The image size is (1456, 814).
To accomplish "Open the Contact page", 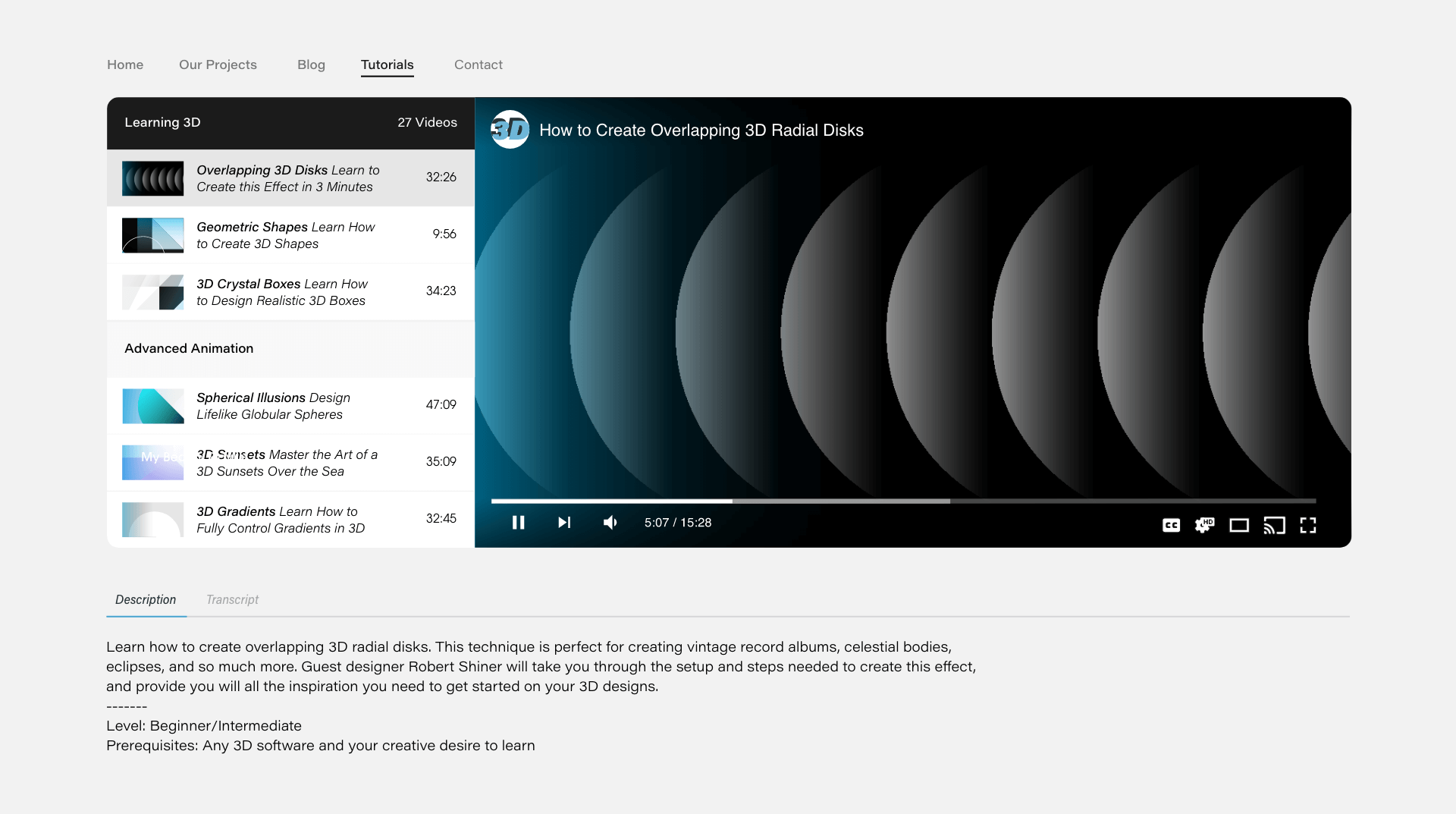I will tap(479, 64).
